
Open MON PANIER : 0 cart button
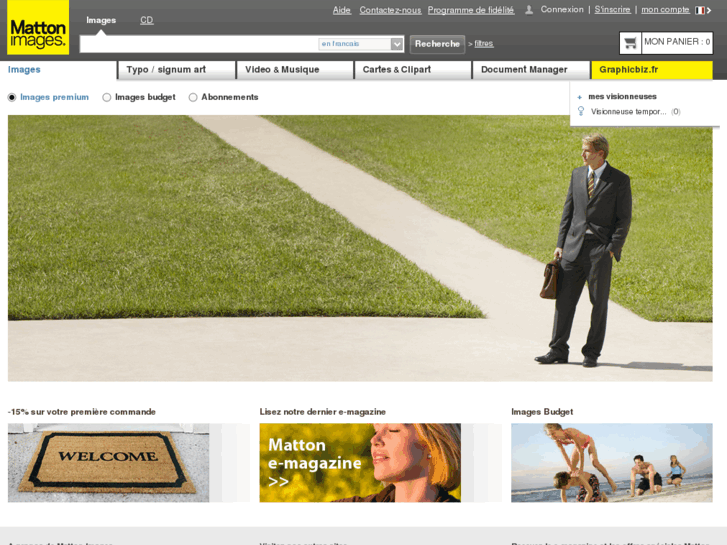666,43
